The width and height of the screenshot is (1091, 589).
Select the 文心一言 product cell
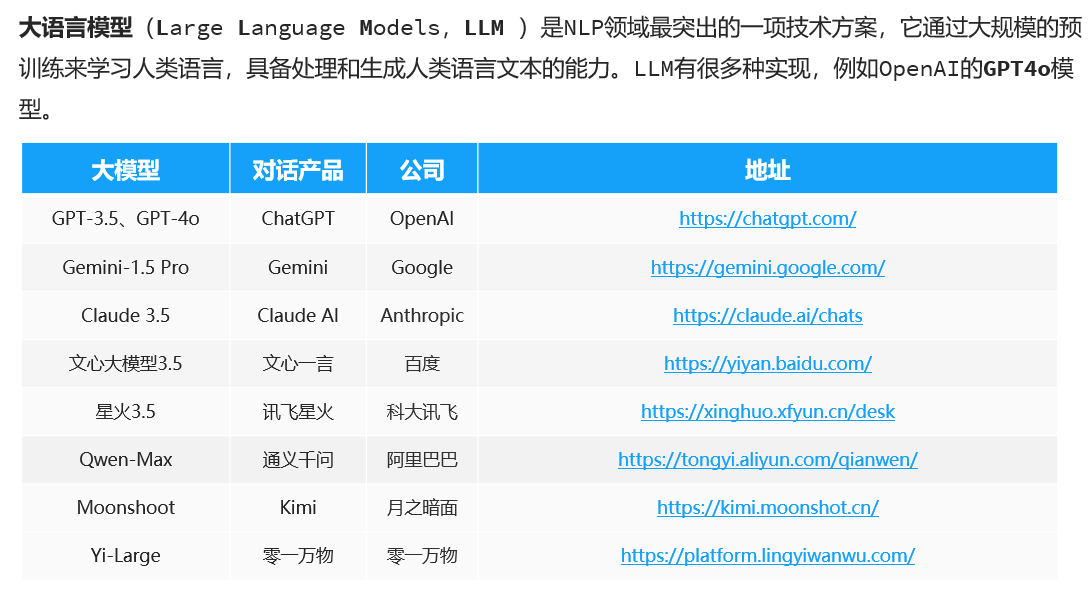click(298, 363)
